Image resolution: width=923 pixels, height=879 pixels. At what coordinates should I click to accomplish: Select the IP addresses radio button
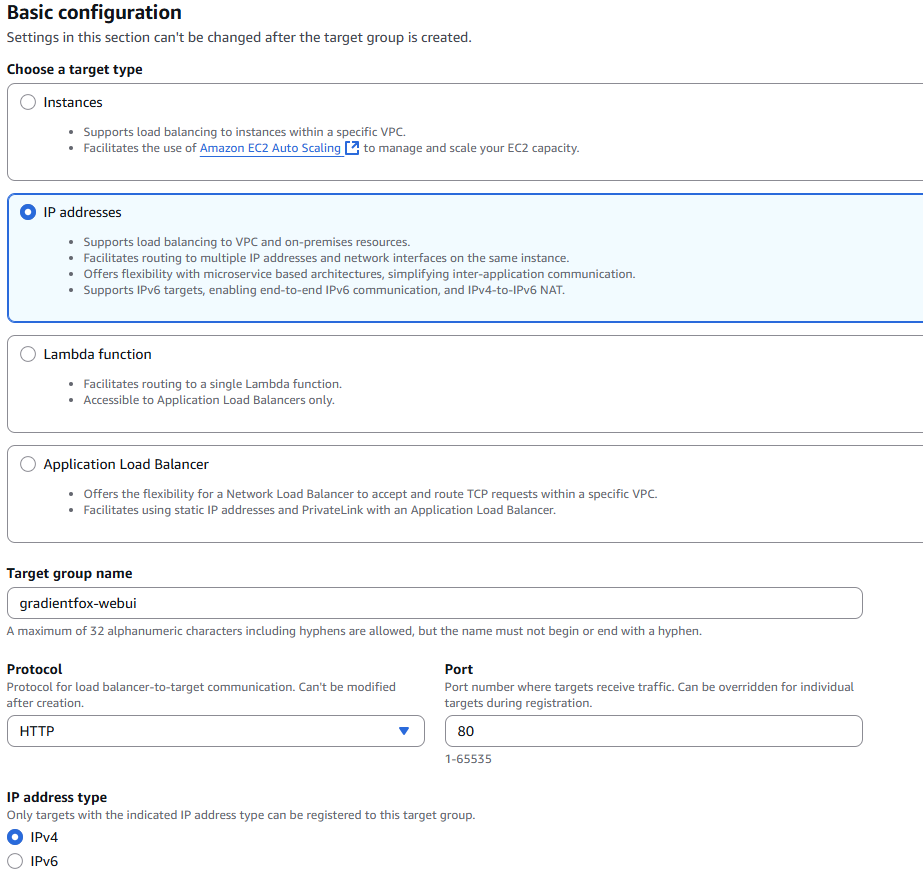tap(28, 212)
